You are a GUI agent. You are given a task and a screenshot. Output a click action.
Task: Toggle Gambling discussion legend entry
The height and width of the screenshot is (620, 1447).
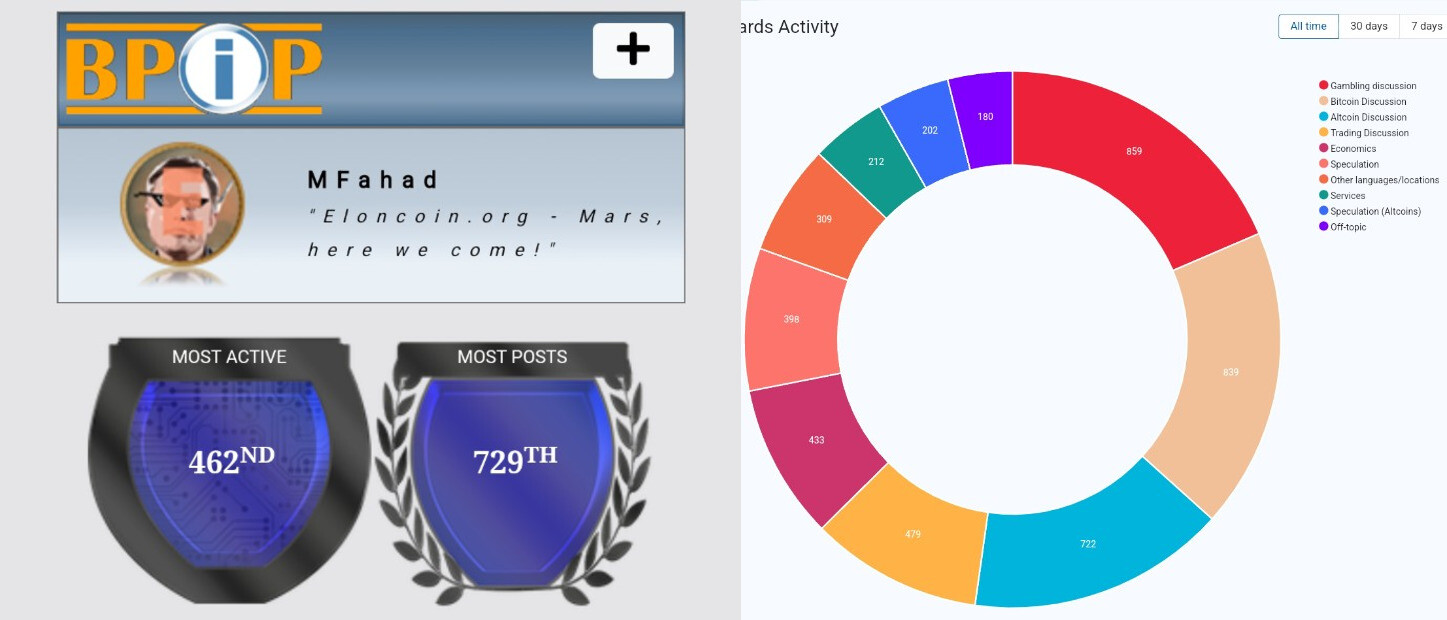(1367, 86)
